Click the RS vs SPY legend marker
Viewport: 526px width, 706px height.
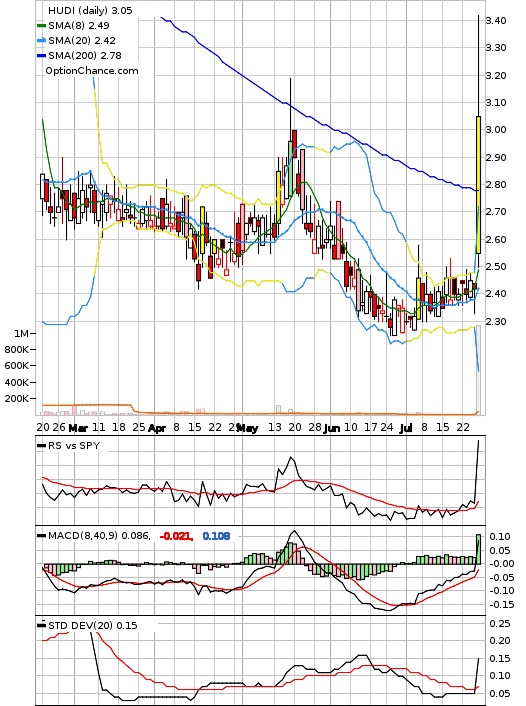pyautogui.click(x=41, y=446)
